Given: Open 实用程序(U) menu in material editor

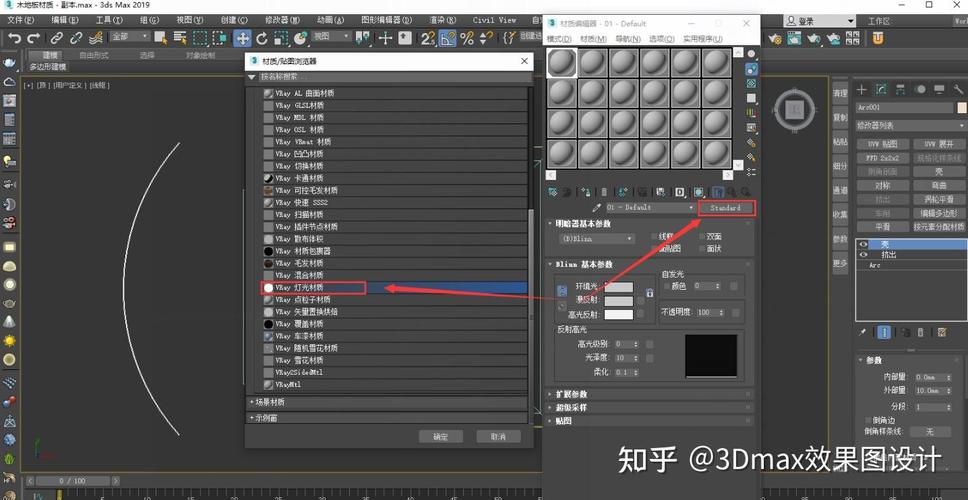Looking at the screenshot, I should click(703, 39).
